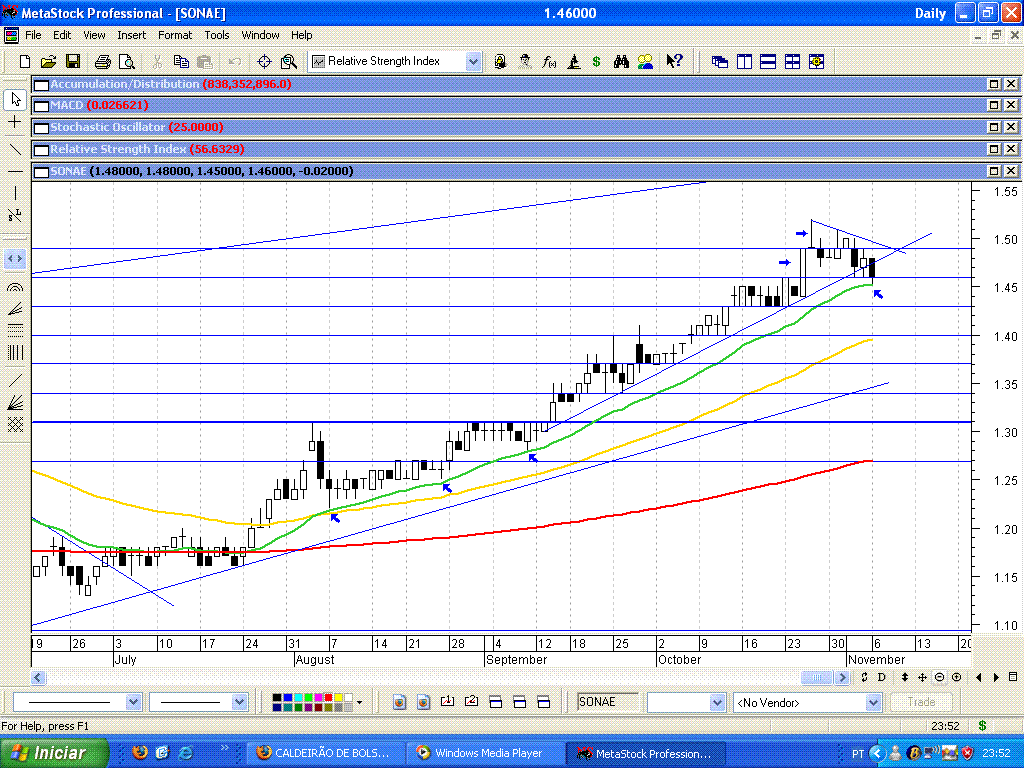Screen dimensions: 1025x768
Task: Click the Trade button
Action: [x=921, y=703]
